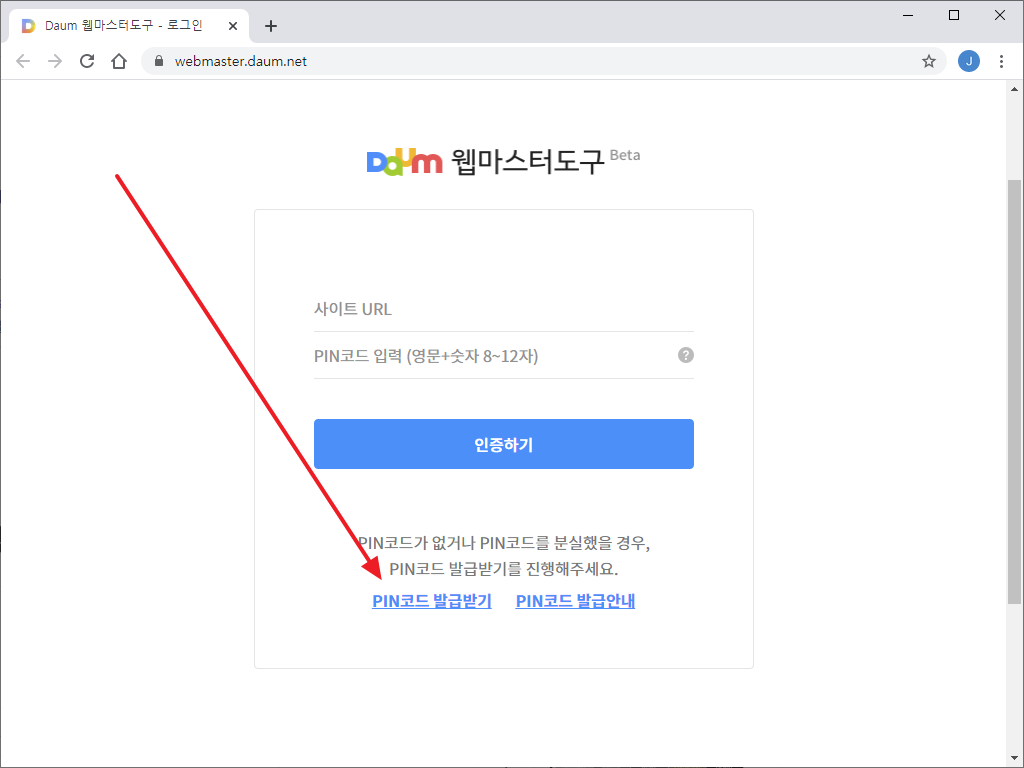
Task: Open the PIN코드 발급받기 link
Action: click(x=432, y=601)
